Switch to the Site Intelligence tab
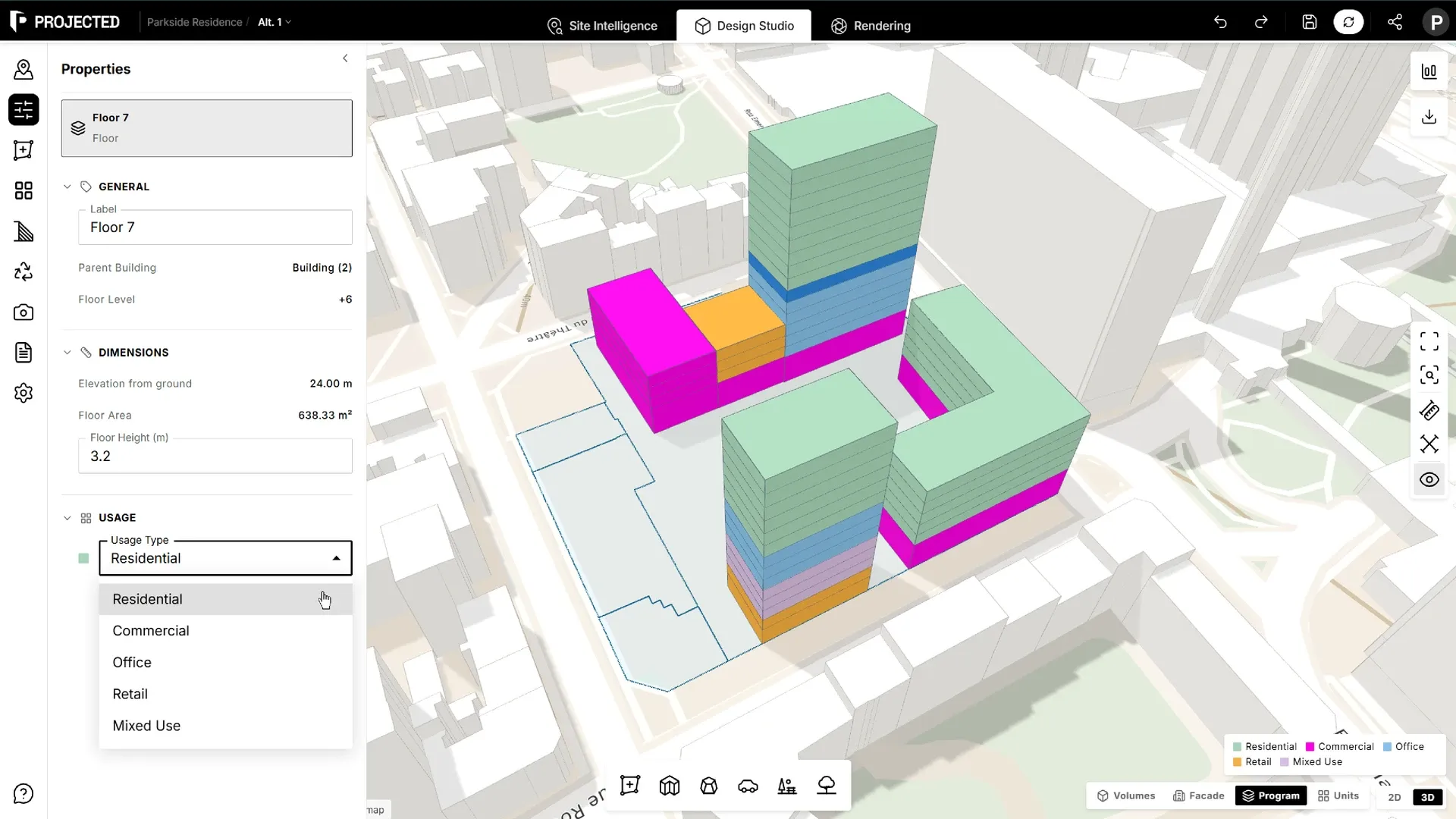The image size is (1456, 819). pyautogui.click(x=602, y=26)
